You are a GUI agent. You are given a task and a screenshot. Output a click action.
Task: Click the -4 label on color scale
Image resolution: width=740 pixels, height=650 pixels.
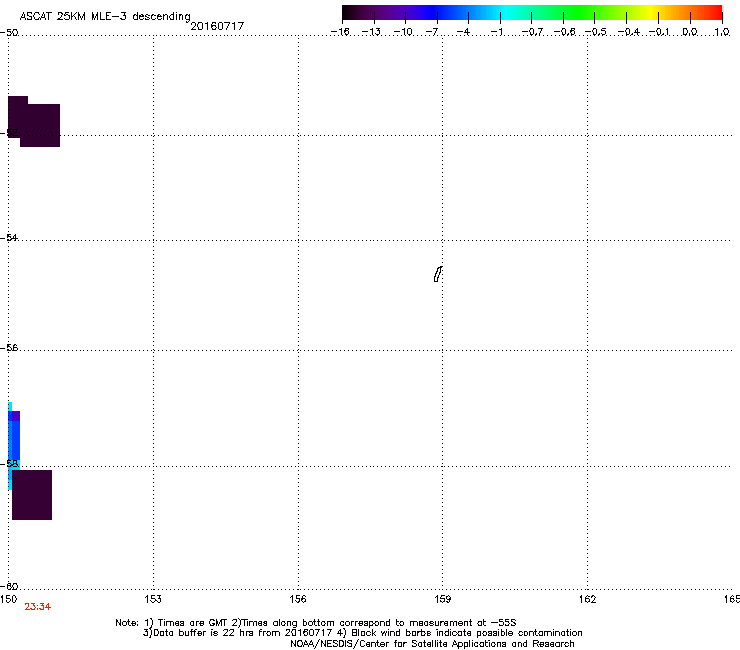point(463,32)
